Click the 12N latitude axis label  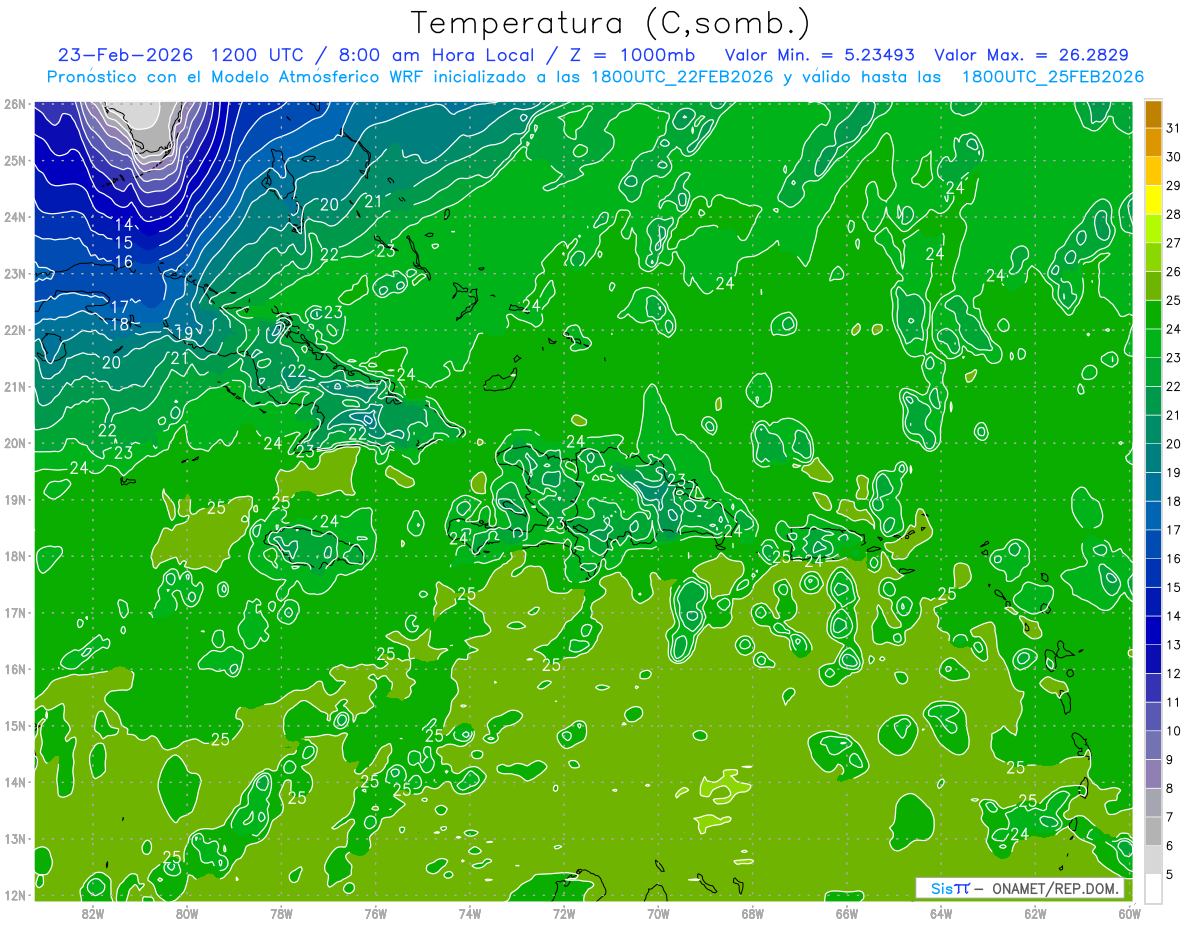click(14, 895)
